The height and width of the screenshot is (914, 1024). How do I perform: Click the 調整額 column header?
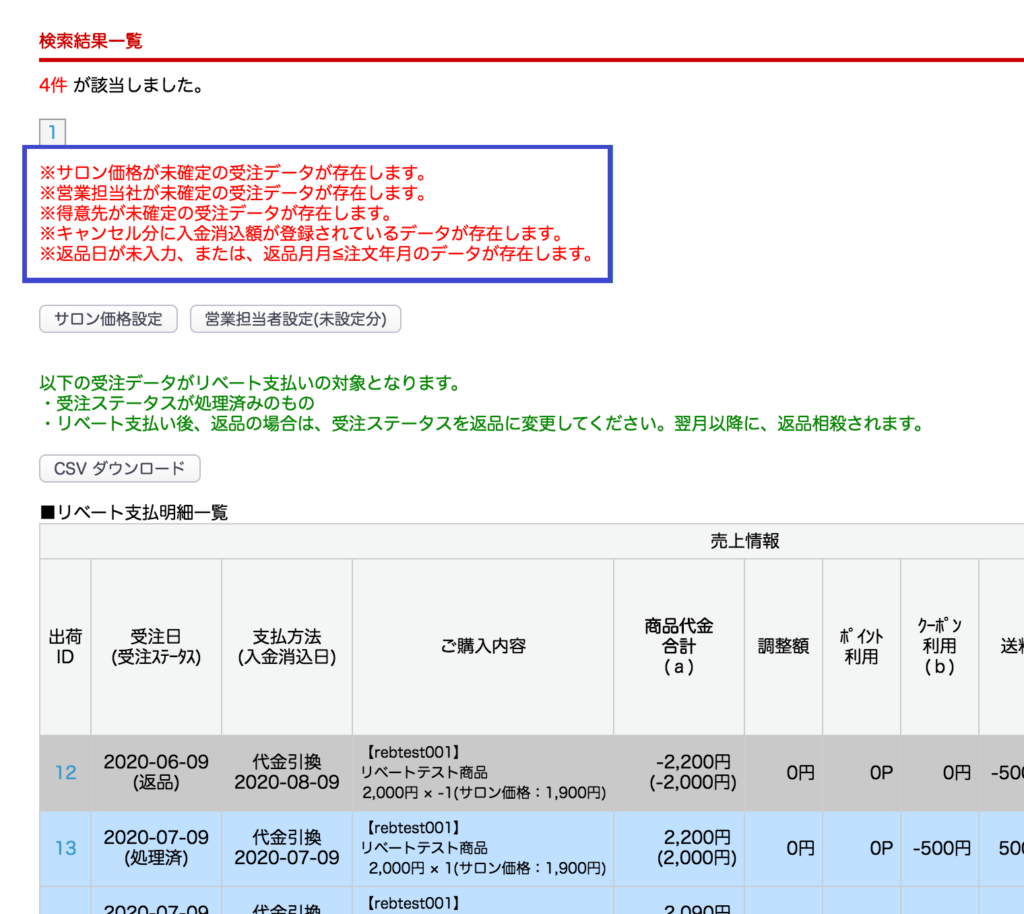pyautogui.click(x=783, y=646)
